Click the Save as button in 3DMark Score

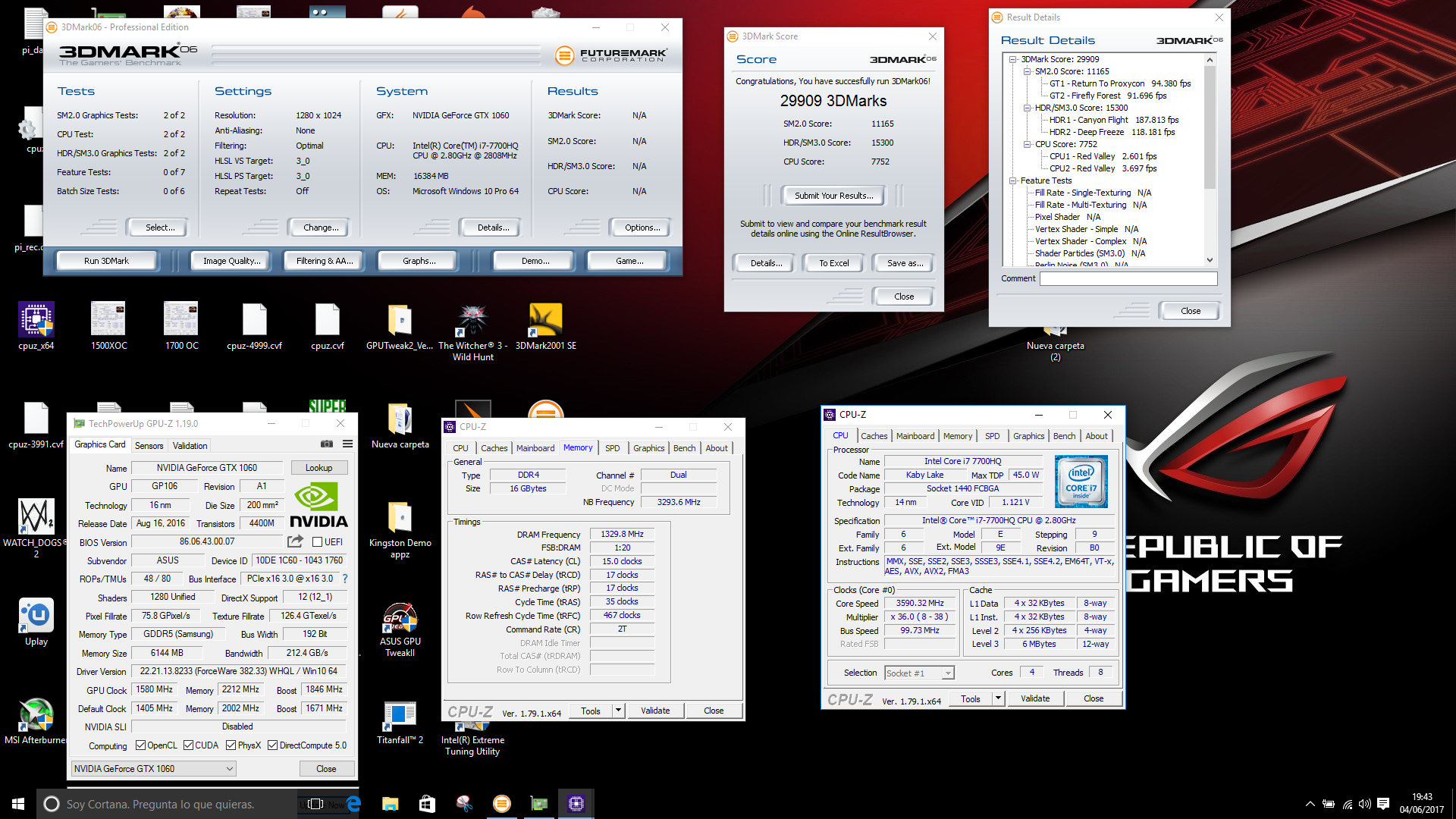pyautogui.click(x=905, y=263)
